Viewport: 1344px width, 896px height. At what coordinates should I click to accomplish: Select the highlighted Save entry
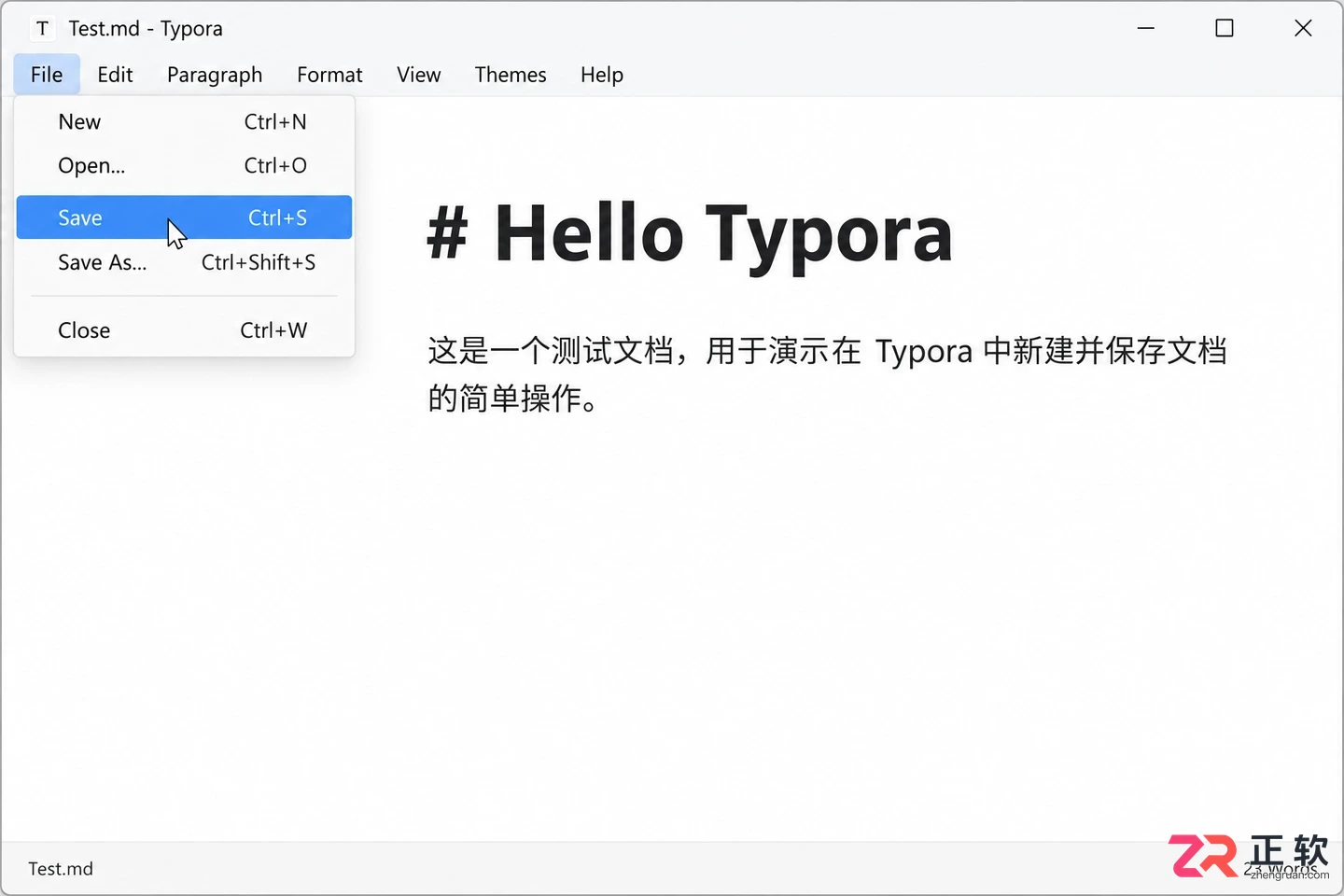click(184, 217)
